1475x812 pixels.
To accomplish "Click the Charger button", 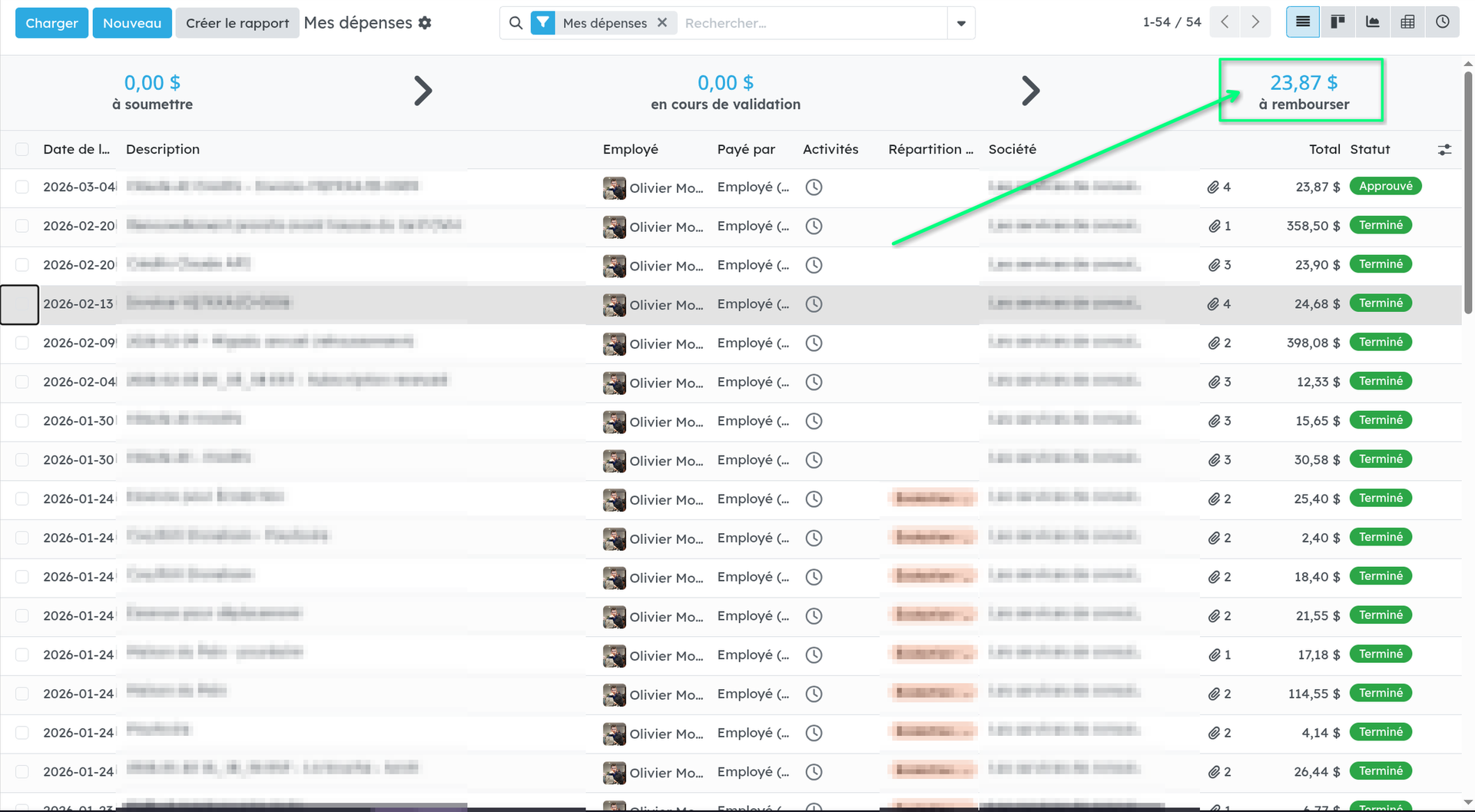I will point(51,23).
